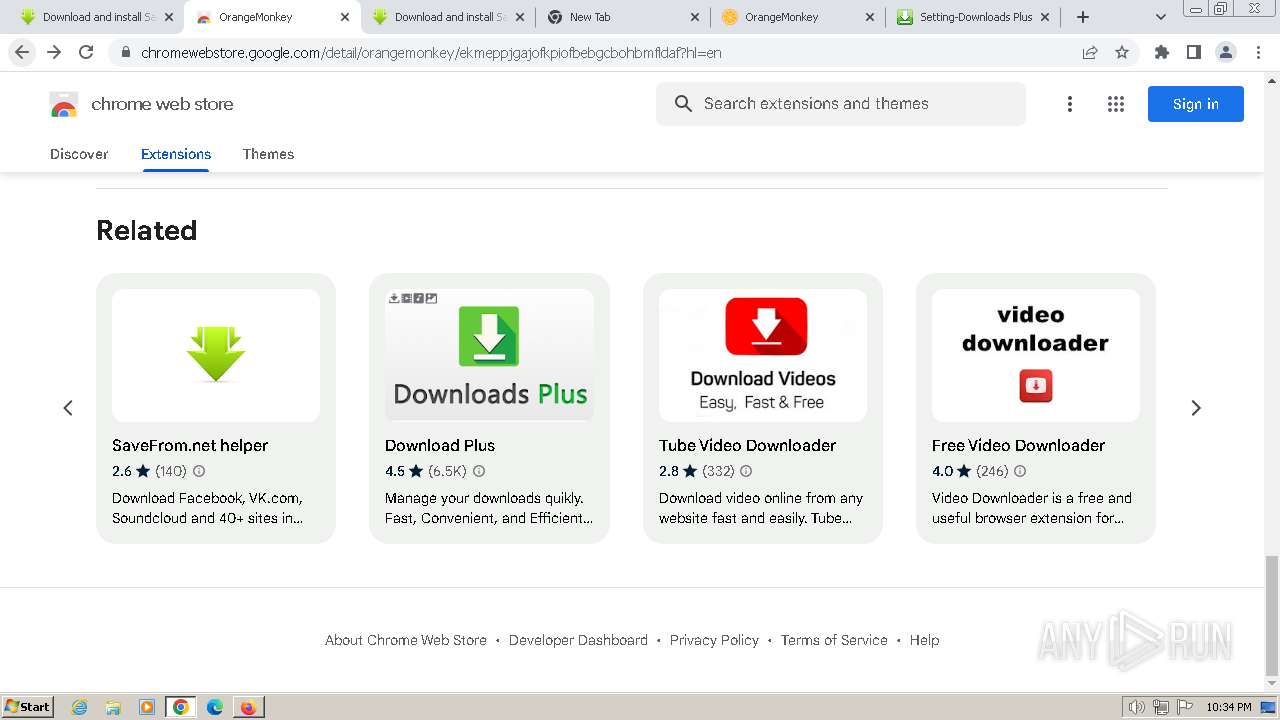This screenshot has width=1280, height=720.
Task: Open Downloads Plus thumbnail image
Action: (489, 355)
